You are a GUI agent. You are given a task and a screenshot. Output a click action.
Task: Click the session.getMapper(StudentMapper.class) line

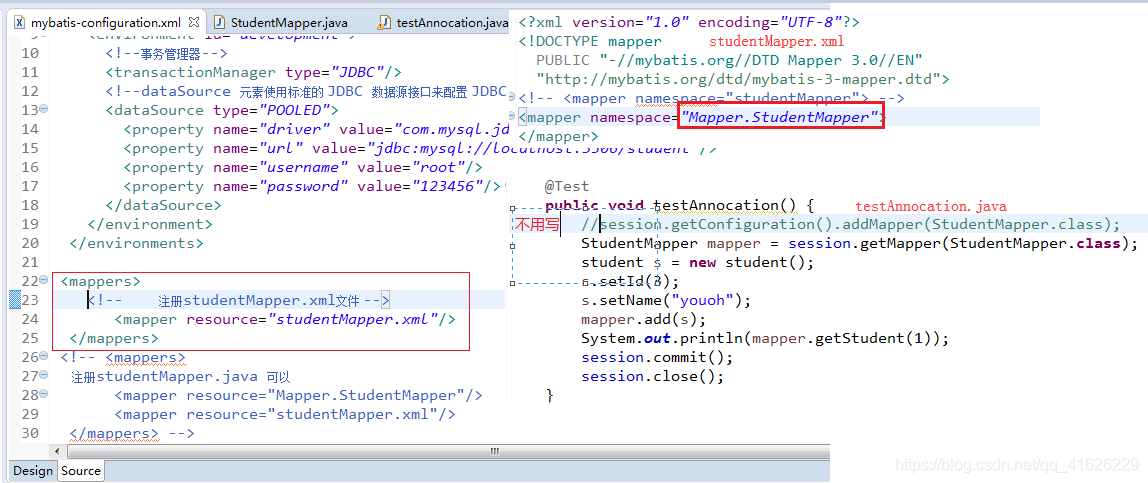pos(860,244)
